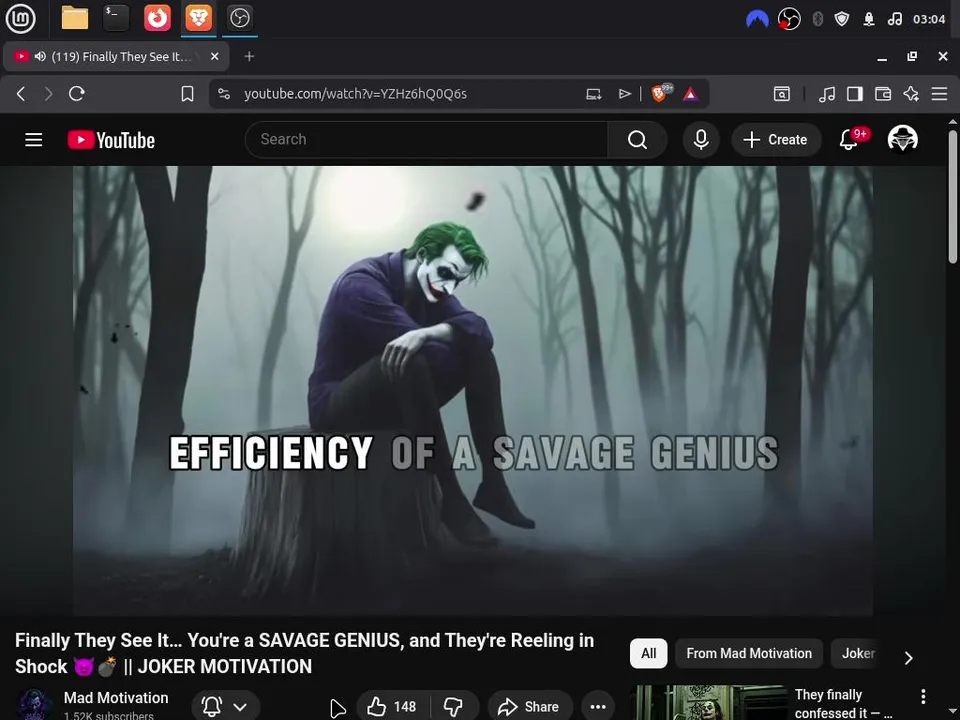Open Leo AI assistant
Screen dimensions: 960x720
coord(911,94)
